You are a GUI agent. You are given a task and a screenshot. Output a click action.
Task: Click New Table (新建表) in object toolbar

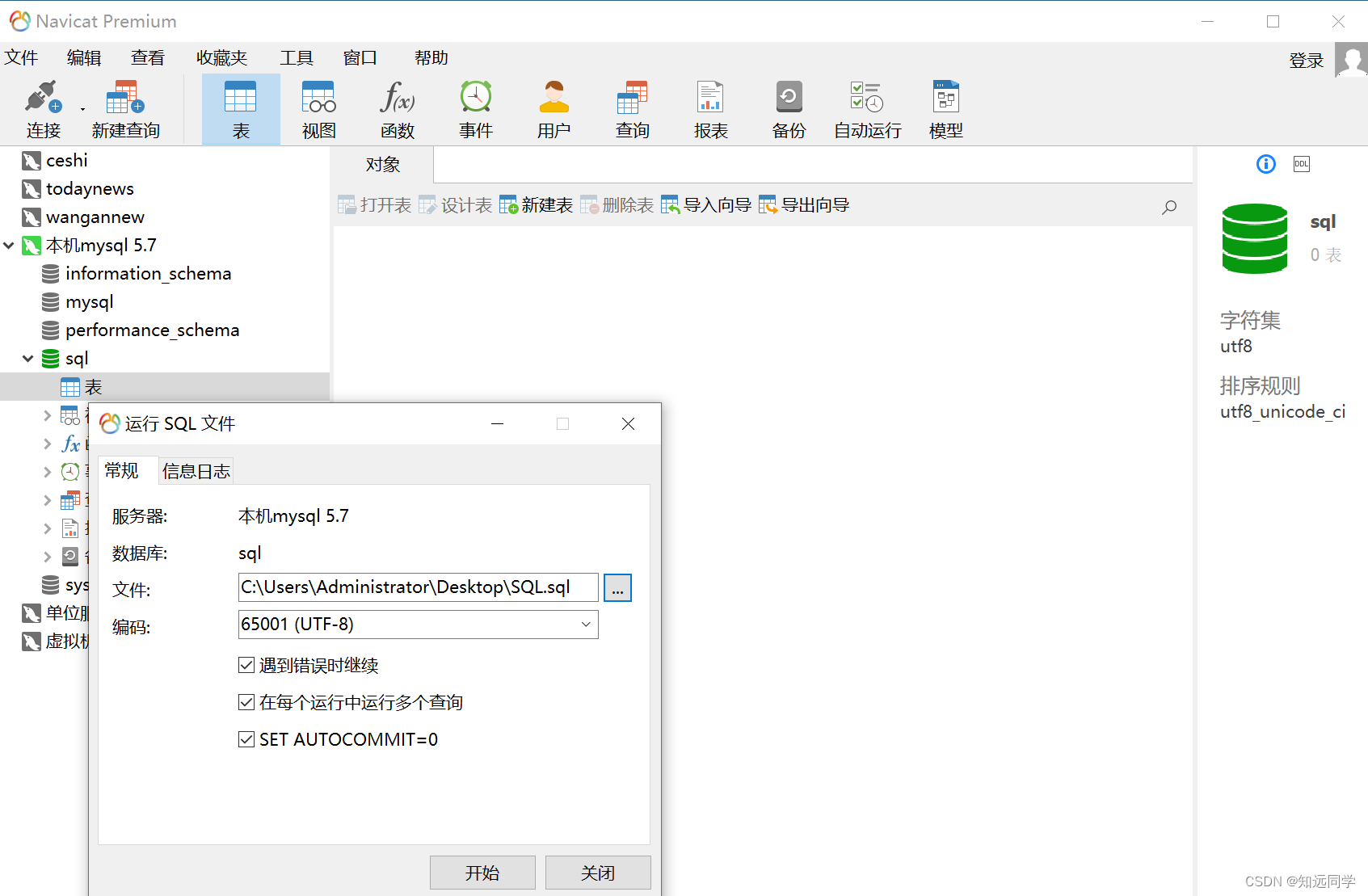(x=537, y=205)
